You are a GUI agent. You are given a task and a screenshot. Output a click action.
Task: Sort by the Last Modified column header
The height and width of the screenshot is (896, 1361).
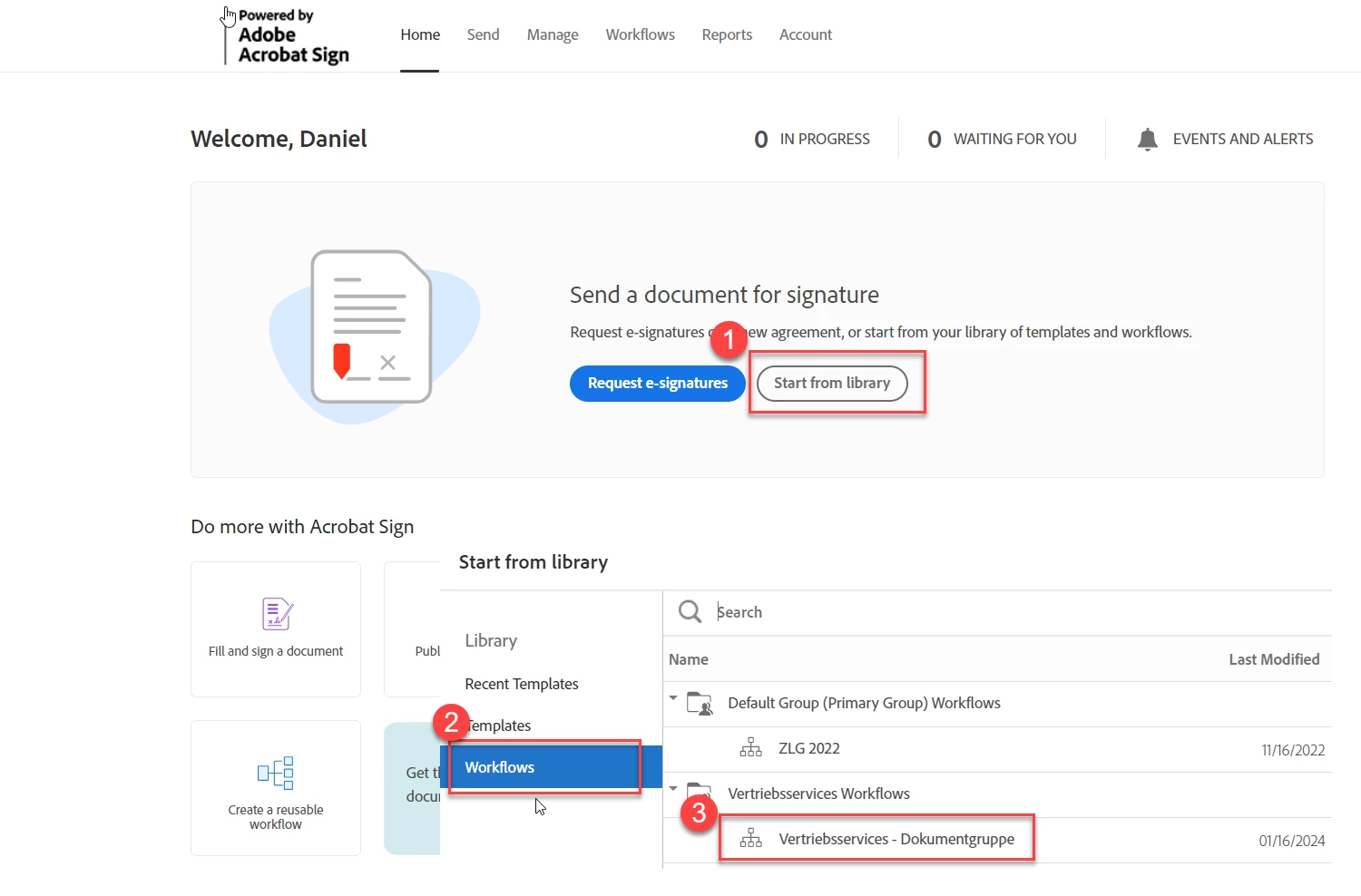point(1274,659)
